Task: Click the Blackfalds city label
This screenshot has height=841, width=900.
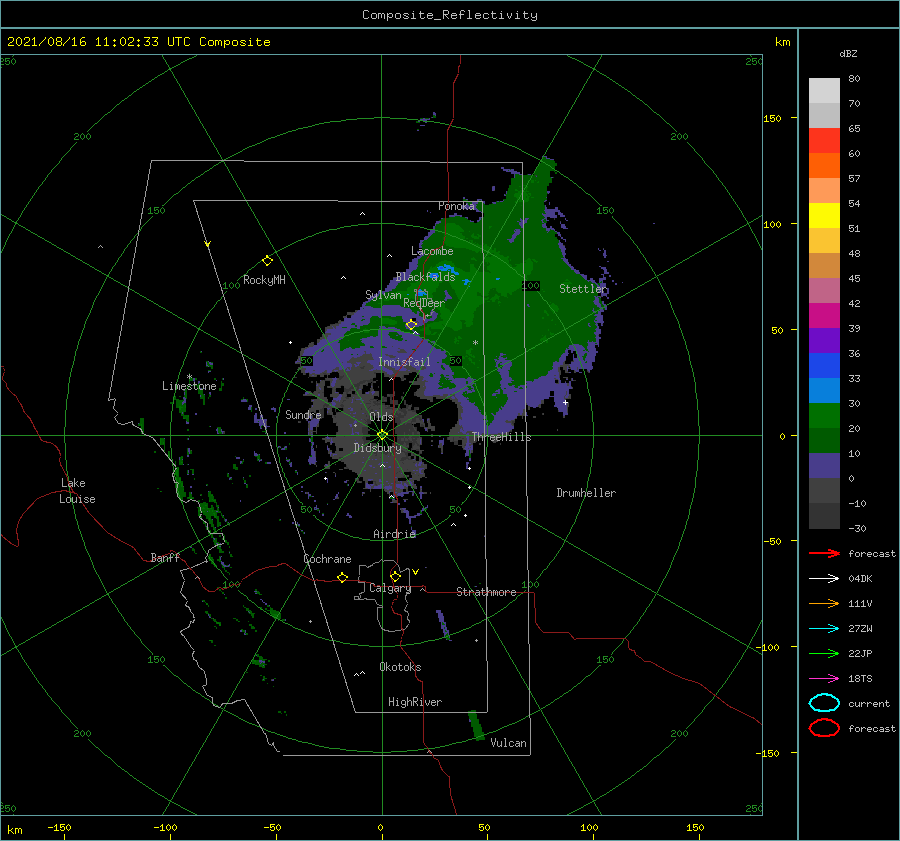Action: [x=425, y=277]
